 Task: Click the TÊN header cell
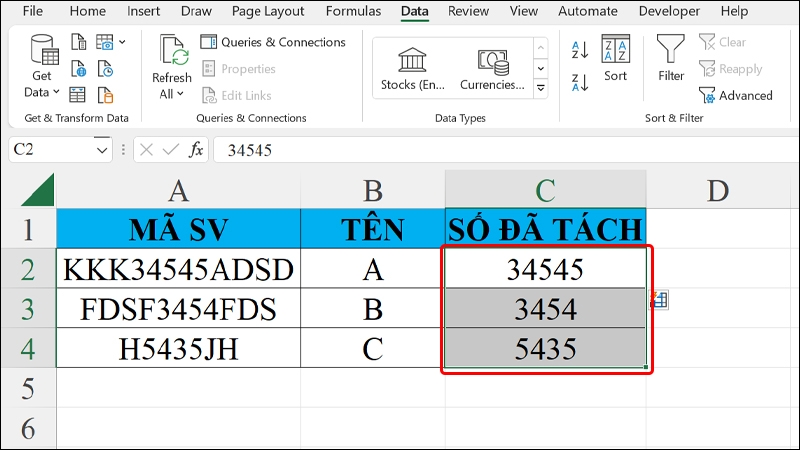point(373,229)
